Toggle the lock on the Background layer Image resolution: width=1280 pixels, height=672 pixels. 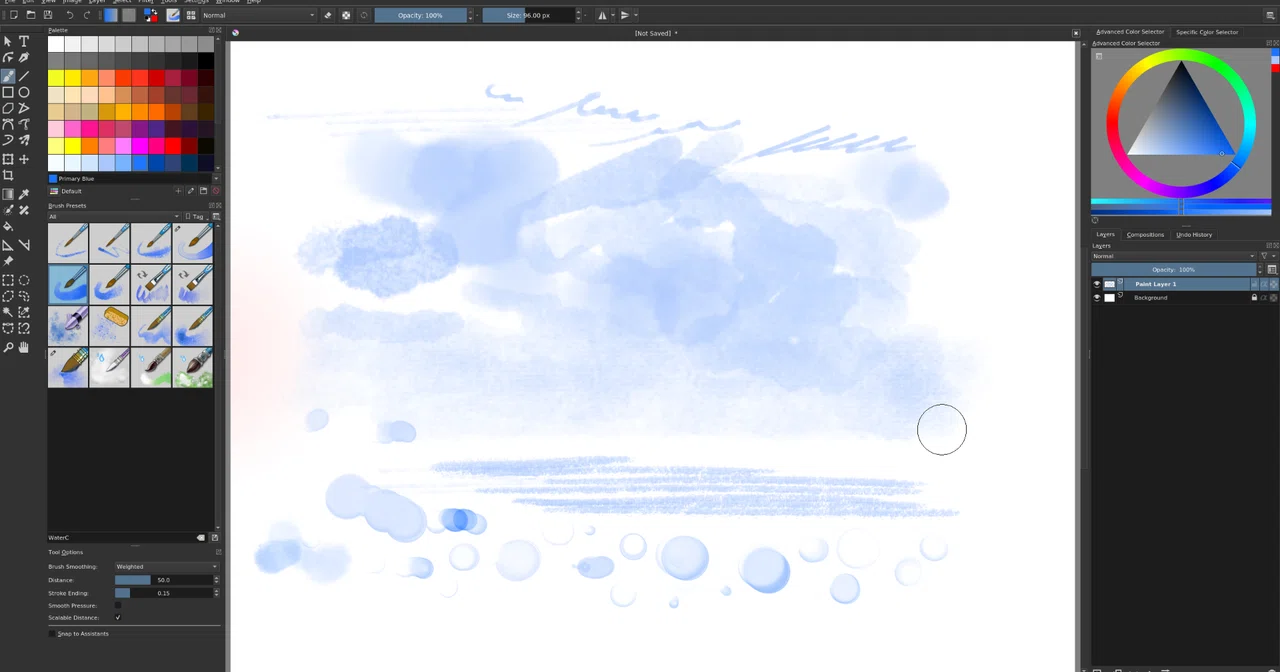1254,297
